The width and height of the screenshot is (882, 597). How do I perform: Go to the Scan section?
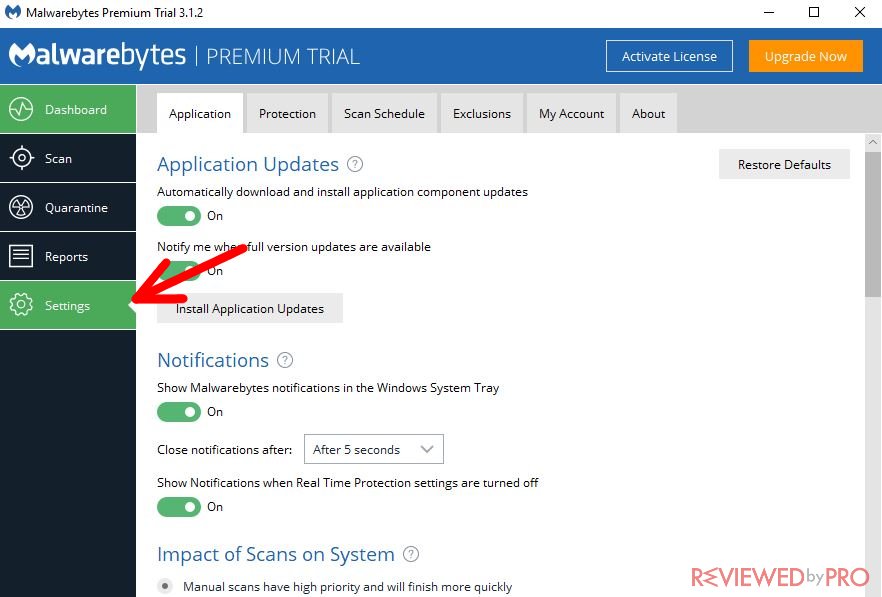[x=68, y=158]
